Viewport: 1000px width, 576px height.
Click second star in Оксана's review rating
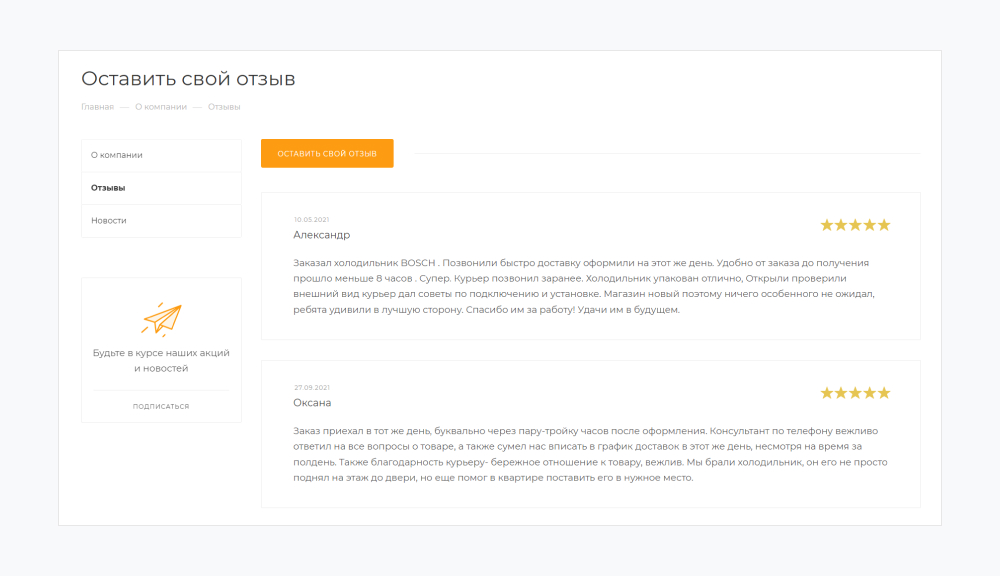pyautogui.click(x=841, y=393)
